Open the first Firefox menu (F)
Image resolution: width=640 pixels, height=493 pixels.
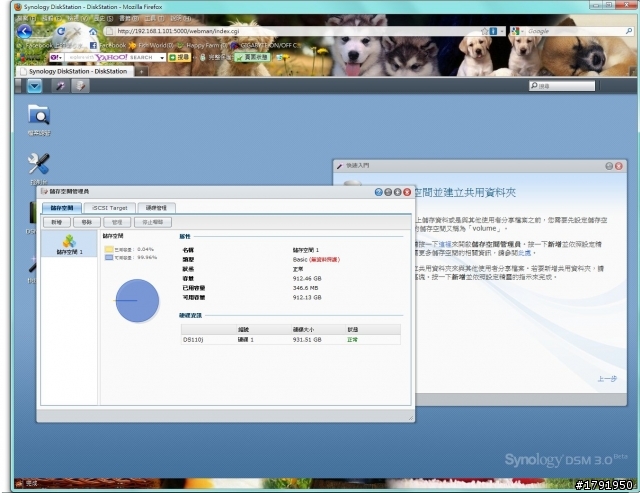26,18
